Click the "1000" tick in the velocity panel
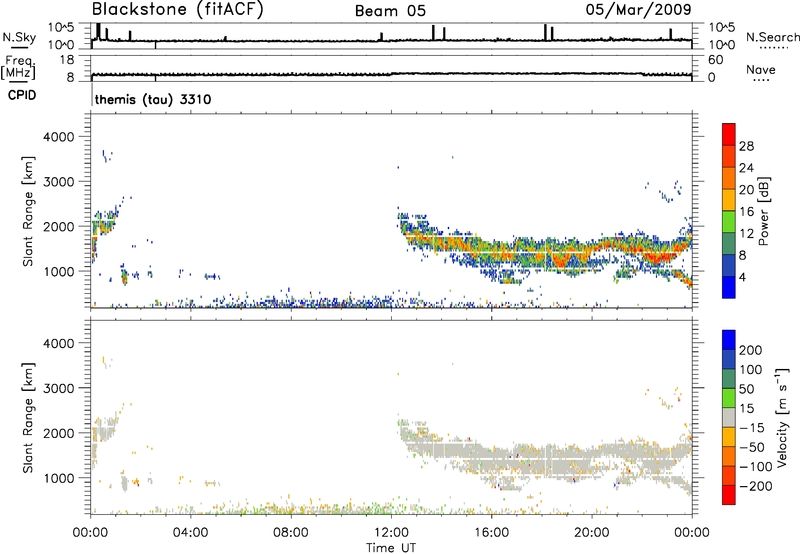The height and width of the screenshot is (554, 800). point(58,478)
